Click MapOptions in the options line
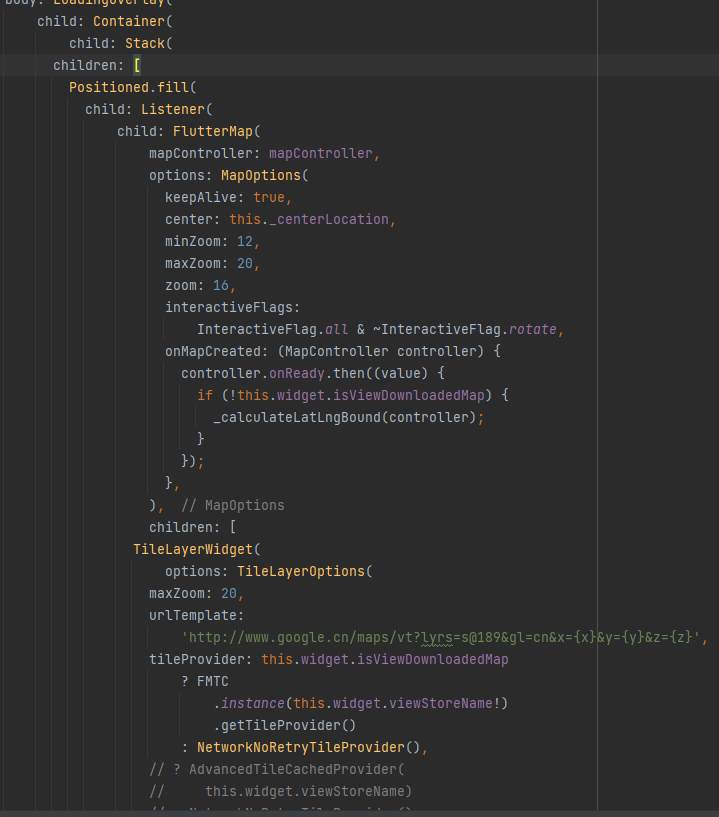Viewport: 719px width, 817px height. (261, 175)
